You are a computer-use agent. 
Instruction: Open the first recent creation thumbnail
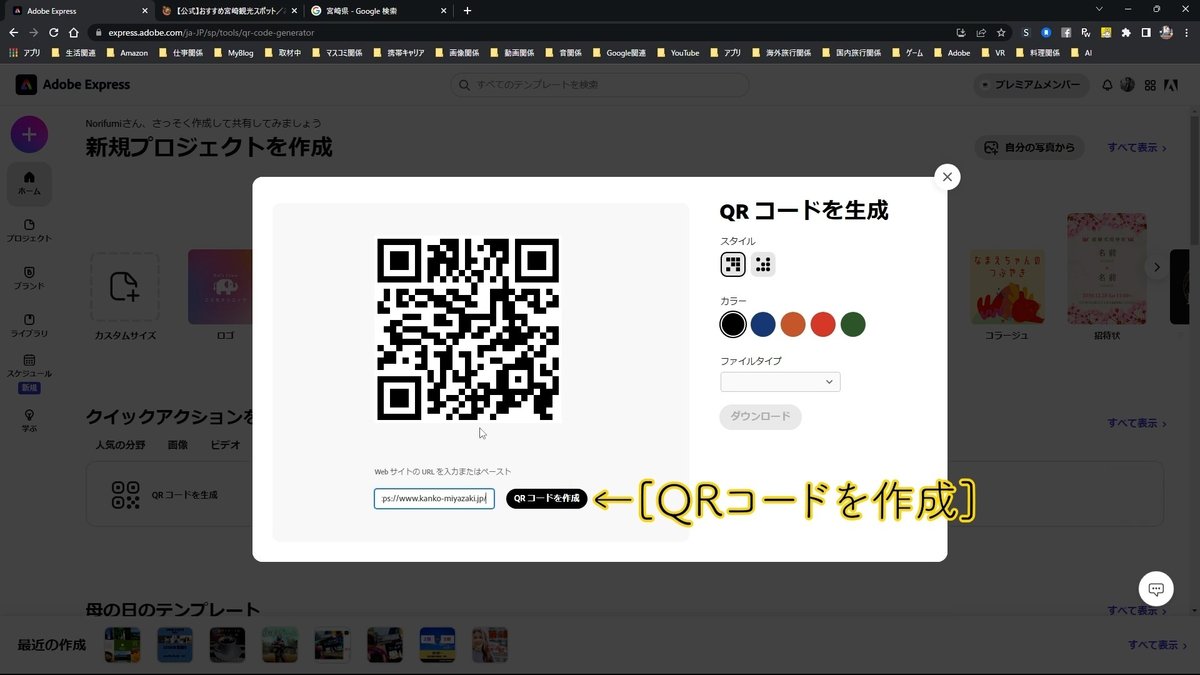click(122, 645)
